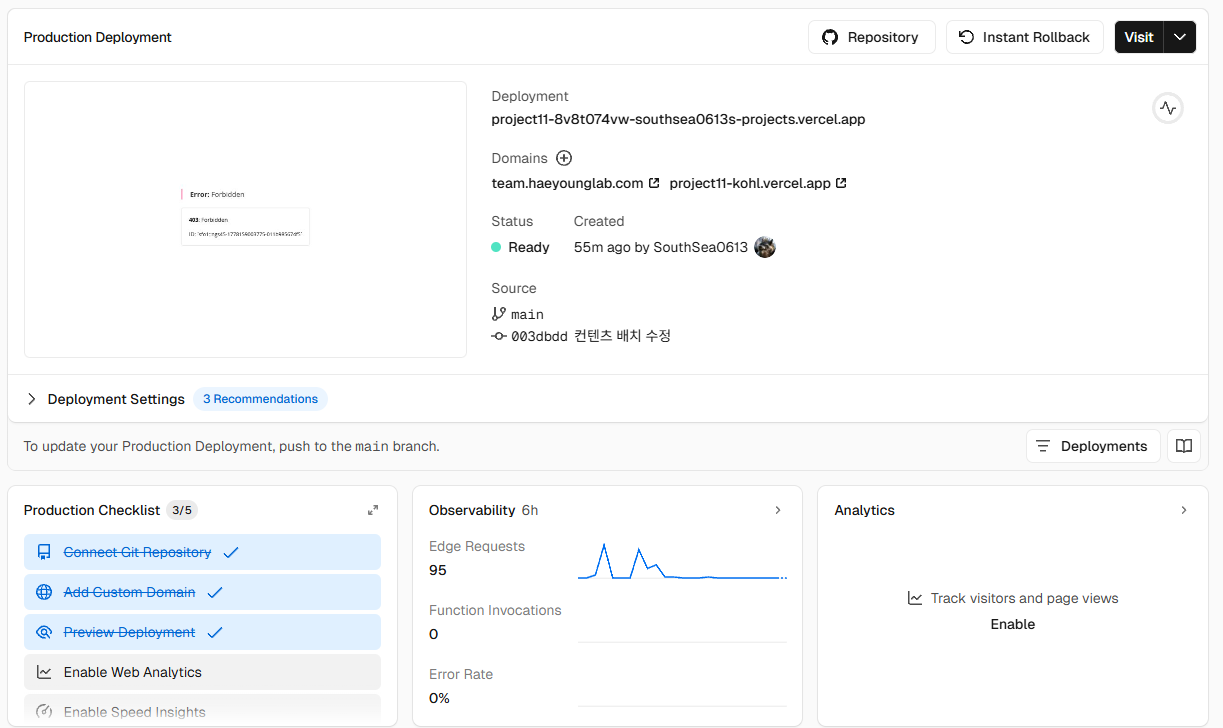Click Enable under Track visitors

pos(1012,624)
